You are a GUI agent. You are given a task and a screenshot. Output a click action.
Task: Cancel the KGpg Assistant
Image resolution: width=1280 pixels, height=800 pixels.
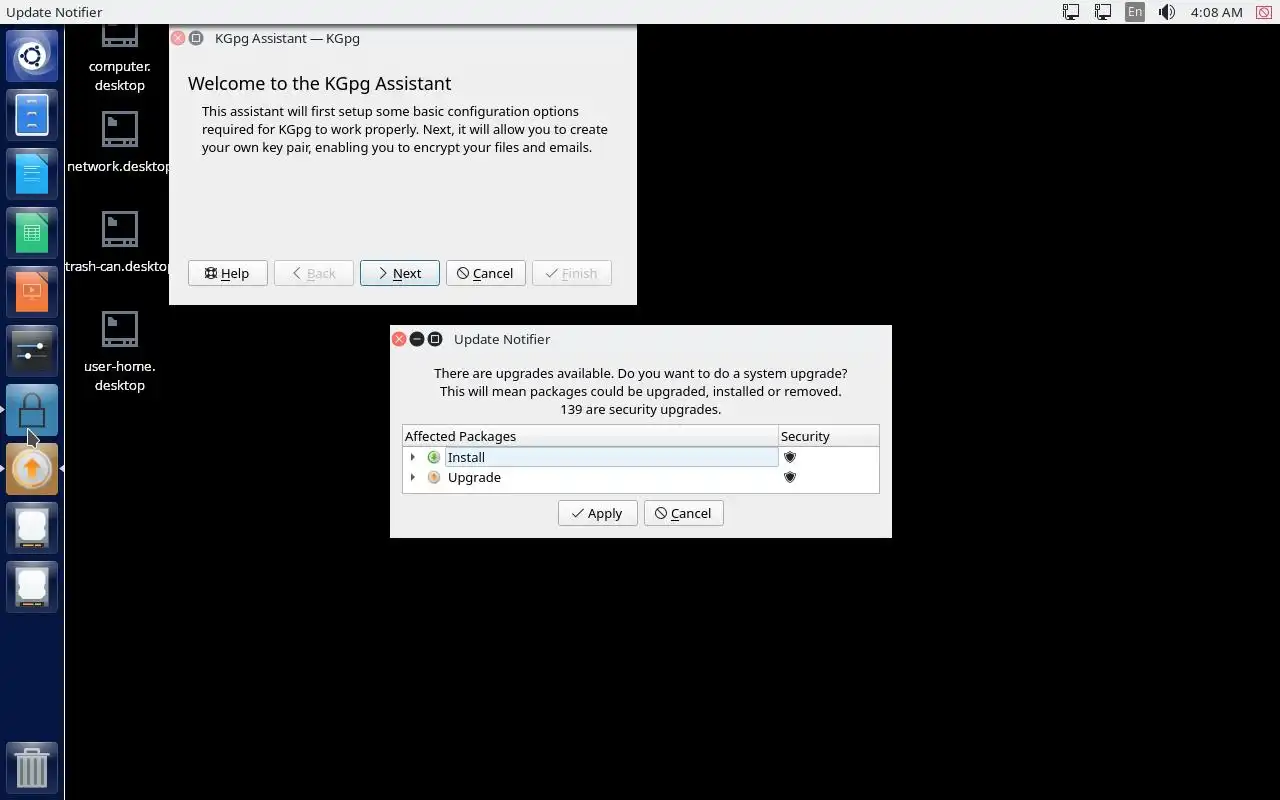click(x=485, y=273)
